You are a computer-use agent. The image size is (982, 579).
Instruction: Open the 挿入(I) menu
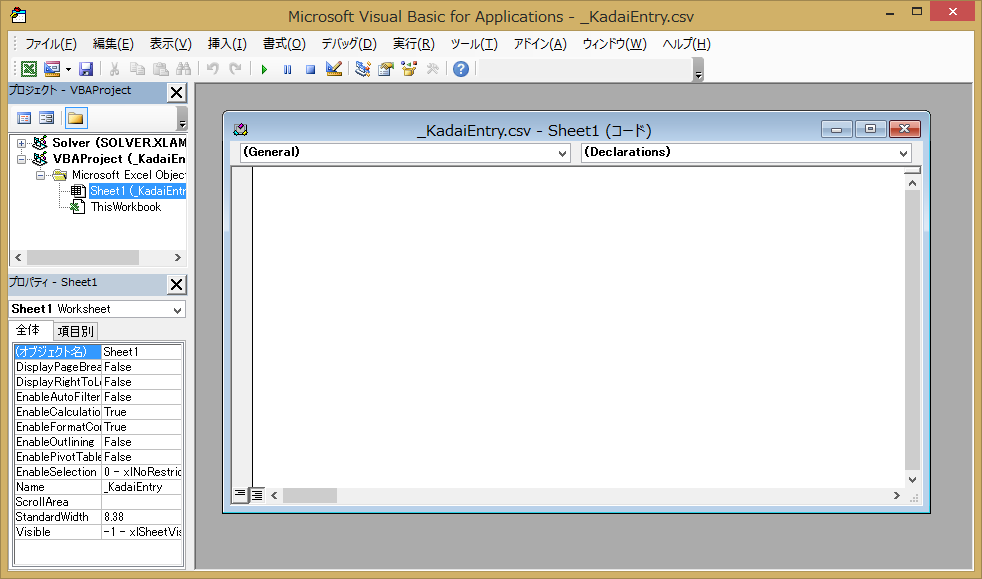[x=227, y=44]
